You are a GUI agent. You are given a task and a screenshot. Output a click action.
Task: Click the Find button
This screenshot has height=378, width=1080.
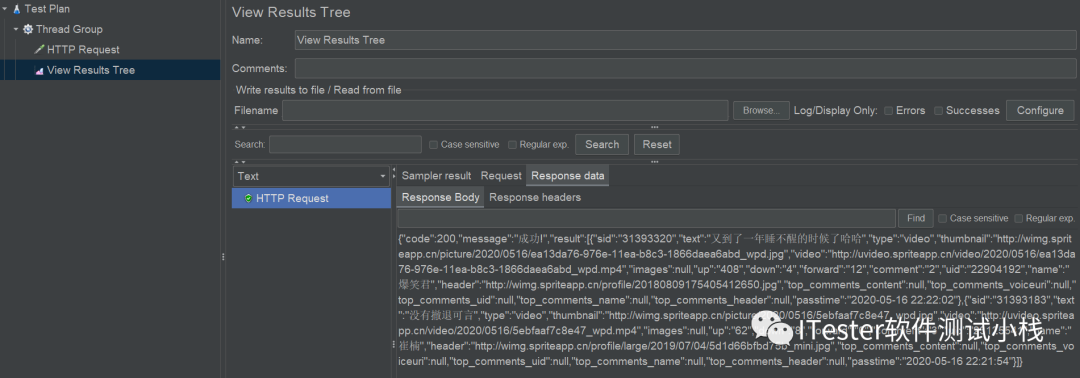[916, 218]
